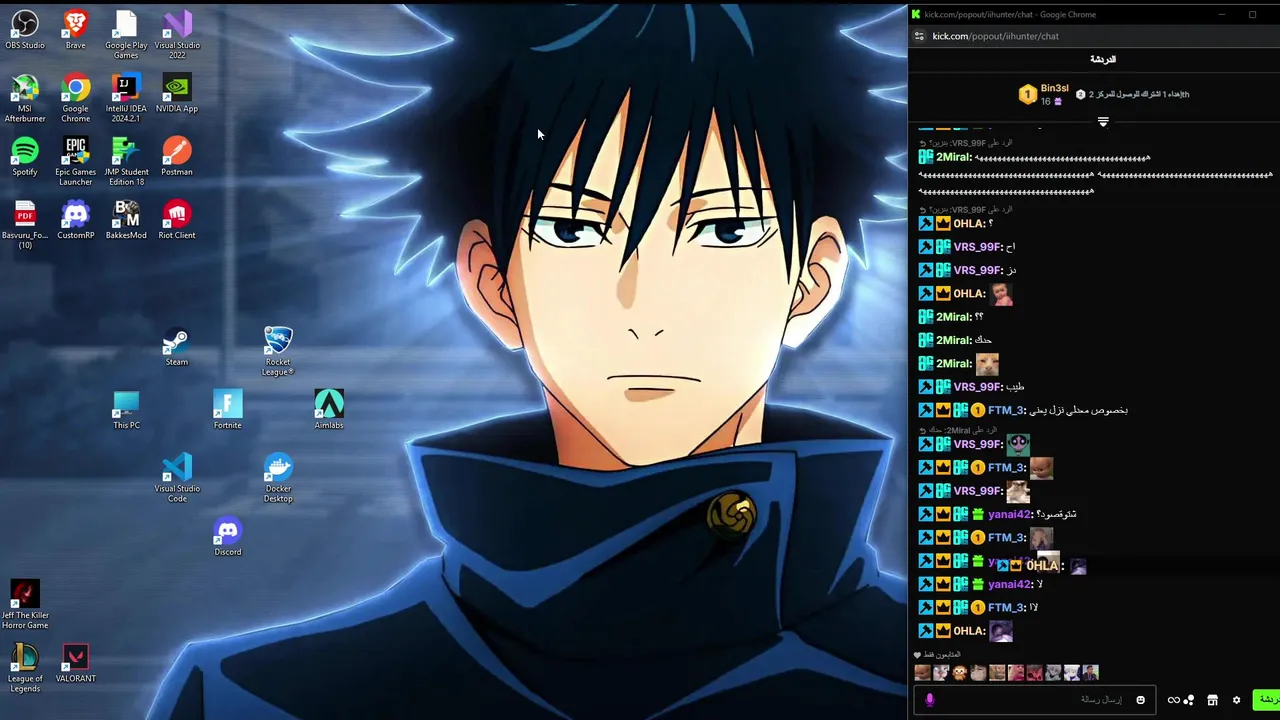Click the 2Miral username on the '؟؟' message

pos(953,317)
